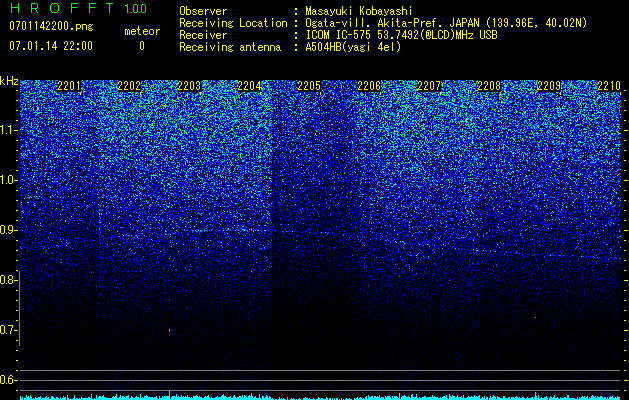
Task: Click the meteor count value 0
Action: click(142, 46)
